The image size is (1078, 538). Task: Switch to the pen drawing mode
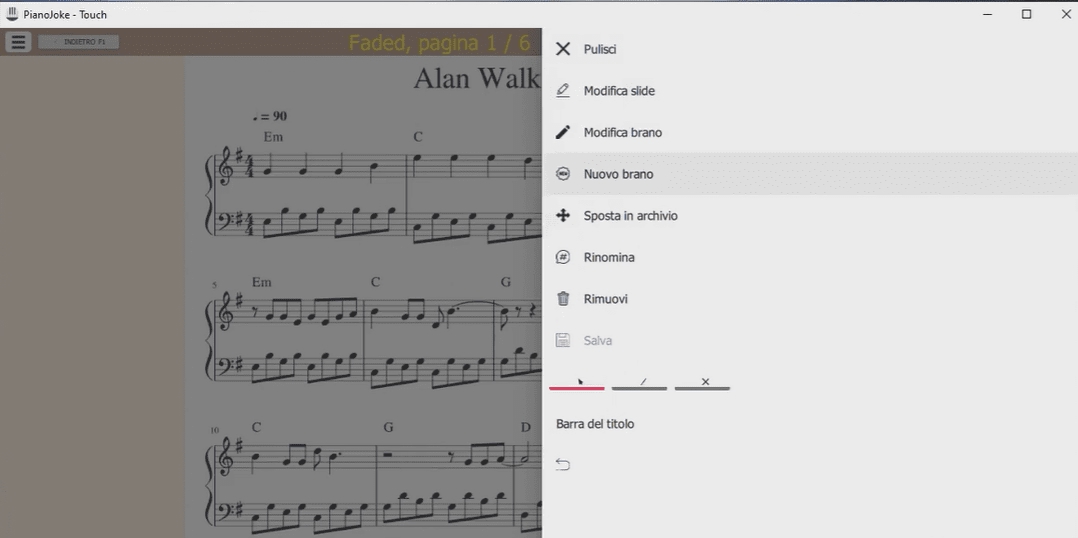click(640, 382)
